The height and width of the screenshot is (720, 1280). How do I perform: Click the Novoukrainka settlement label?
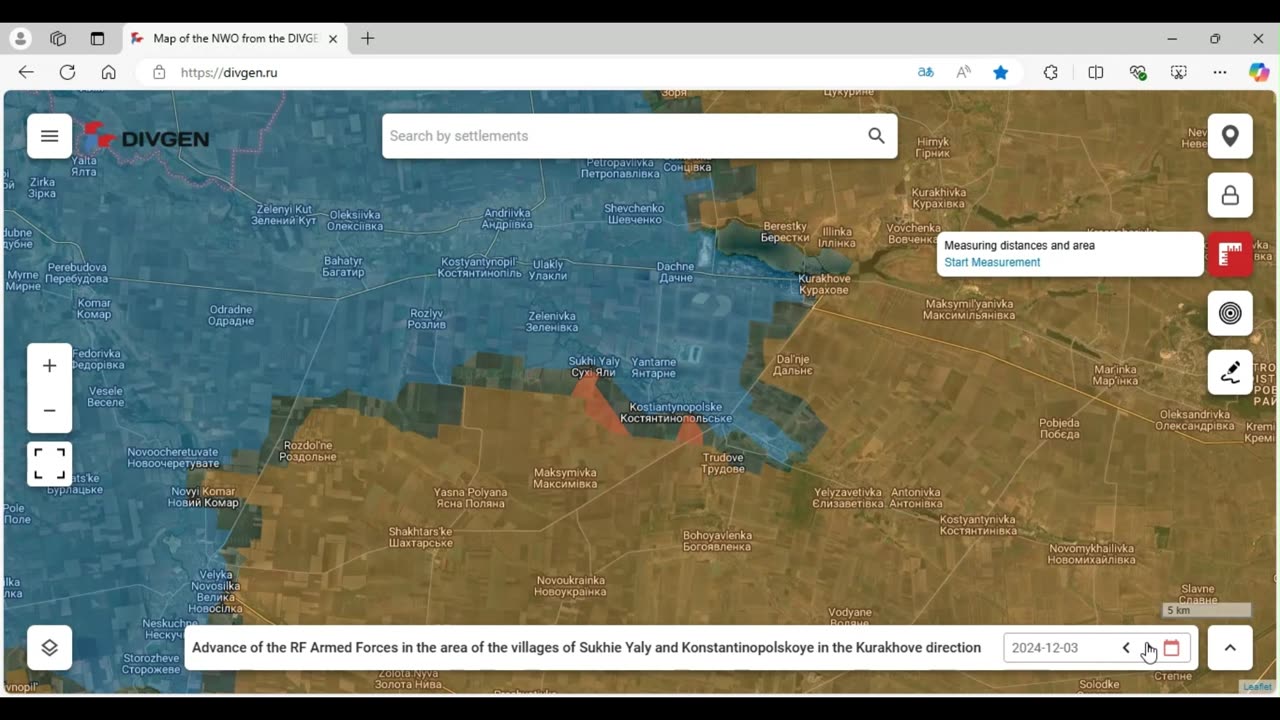coord(571,586)
